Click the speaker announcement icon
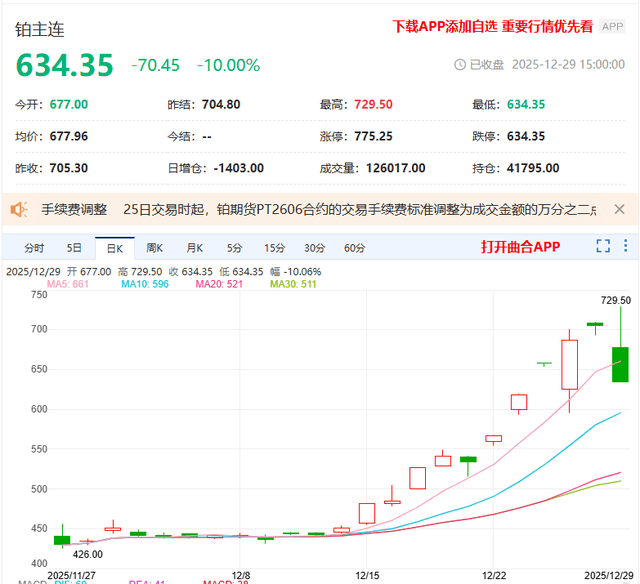Screen dimensions: 640x584 pyautogui.click(x=18, y=209)
